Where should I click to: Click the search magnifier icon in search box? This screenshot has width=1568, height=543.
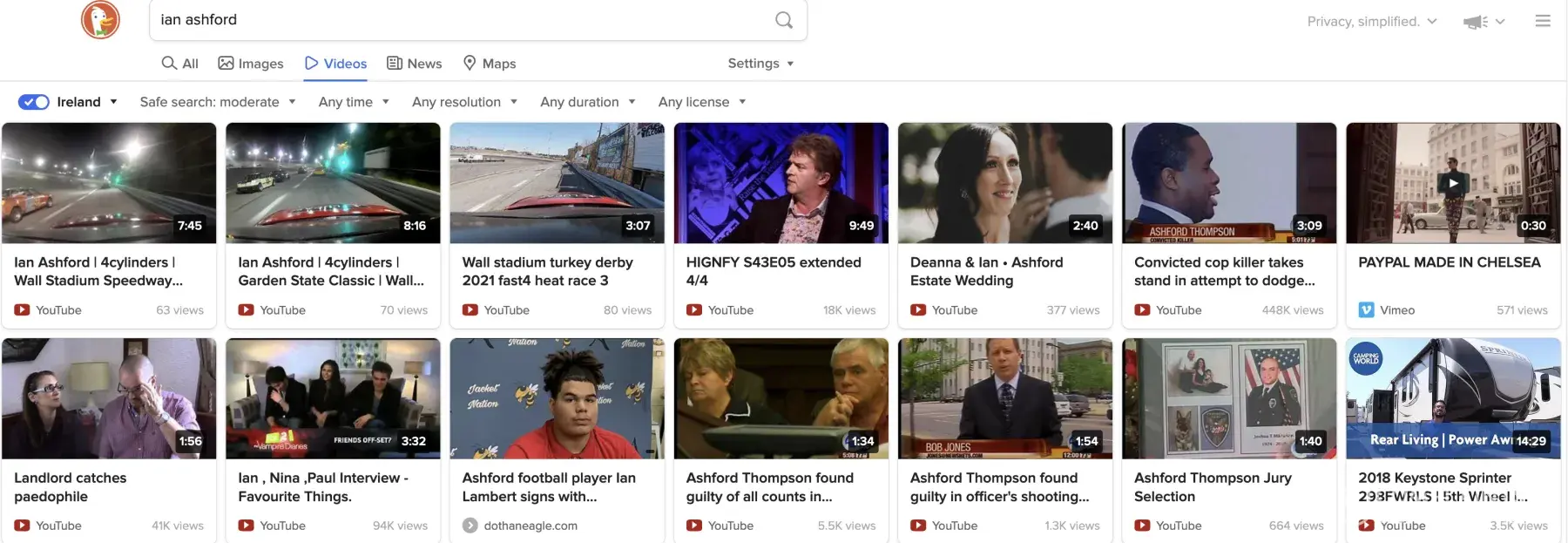click(784, 20)
